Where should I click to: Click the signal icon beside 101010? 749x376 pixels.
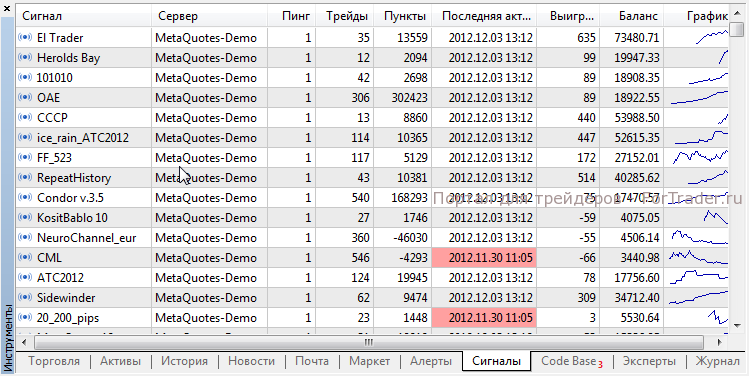coord(25,78)
